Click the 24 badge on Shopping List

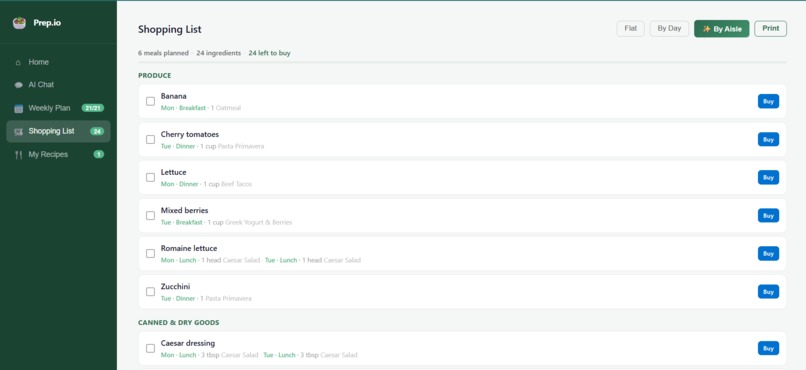click(97, 131)
